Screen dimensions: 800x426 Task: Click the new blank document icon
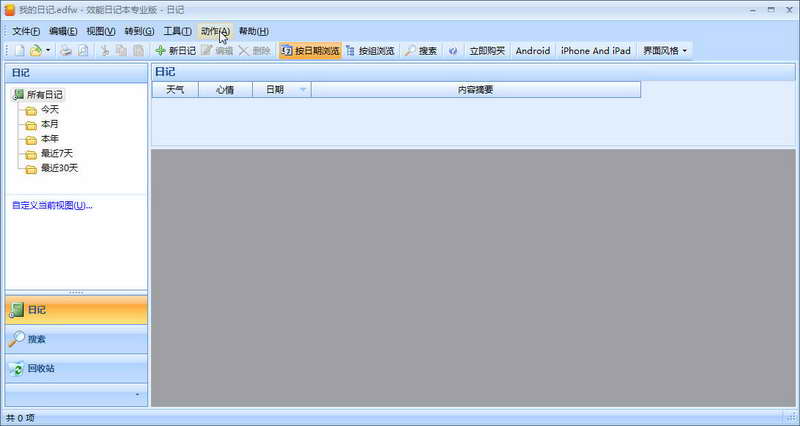19,51
